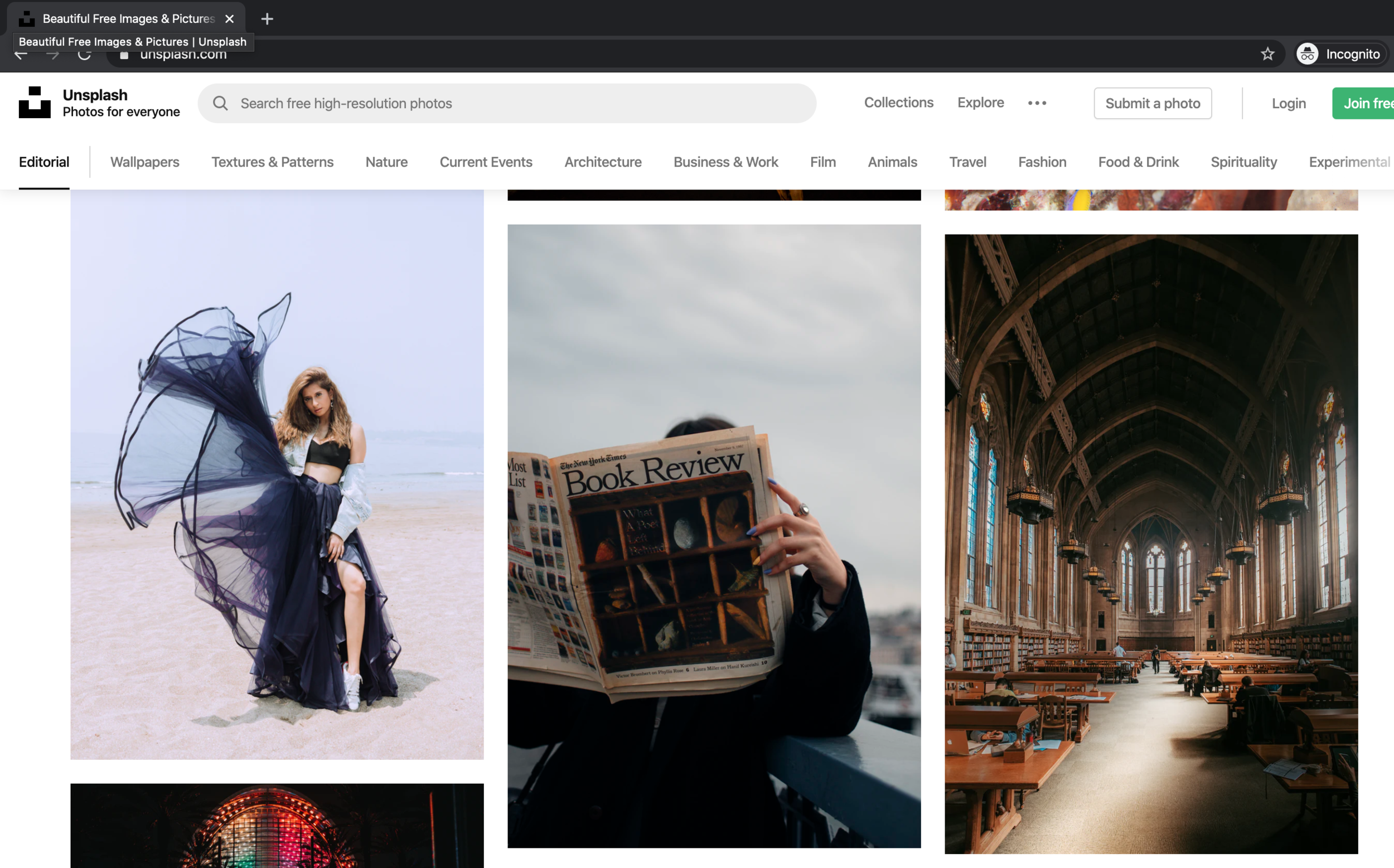
Task: Click the Unsplash logo icon
Action: pyautogui.click(x=35, y=103)
